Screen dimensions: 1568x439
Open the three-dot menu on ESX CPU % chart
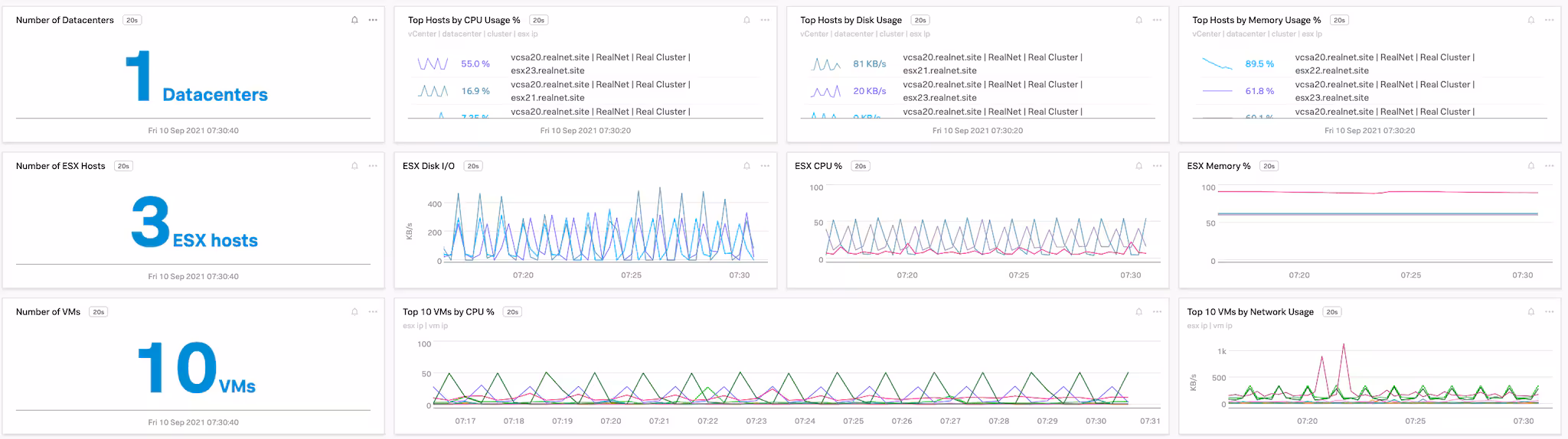click(x=1157, y=166)
